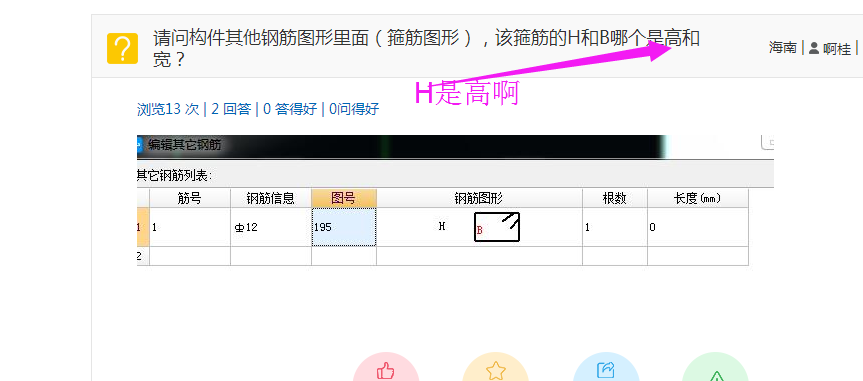Click the 图号 column header
863x381 pixels.
pyautogui.click(x=344, y=198)
